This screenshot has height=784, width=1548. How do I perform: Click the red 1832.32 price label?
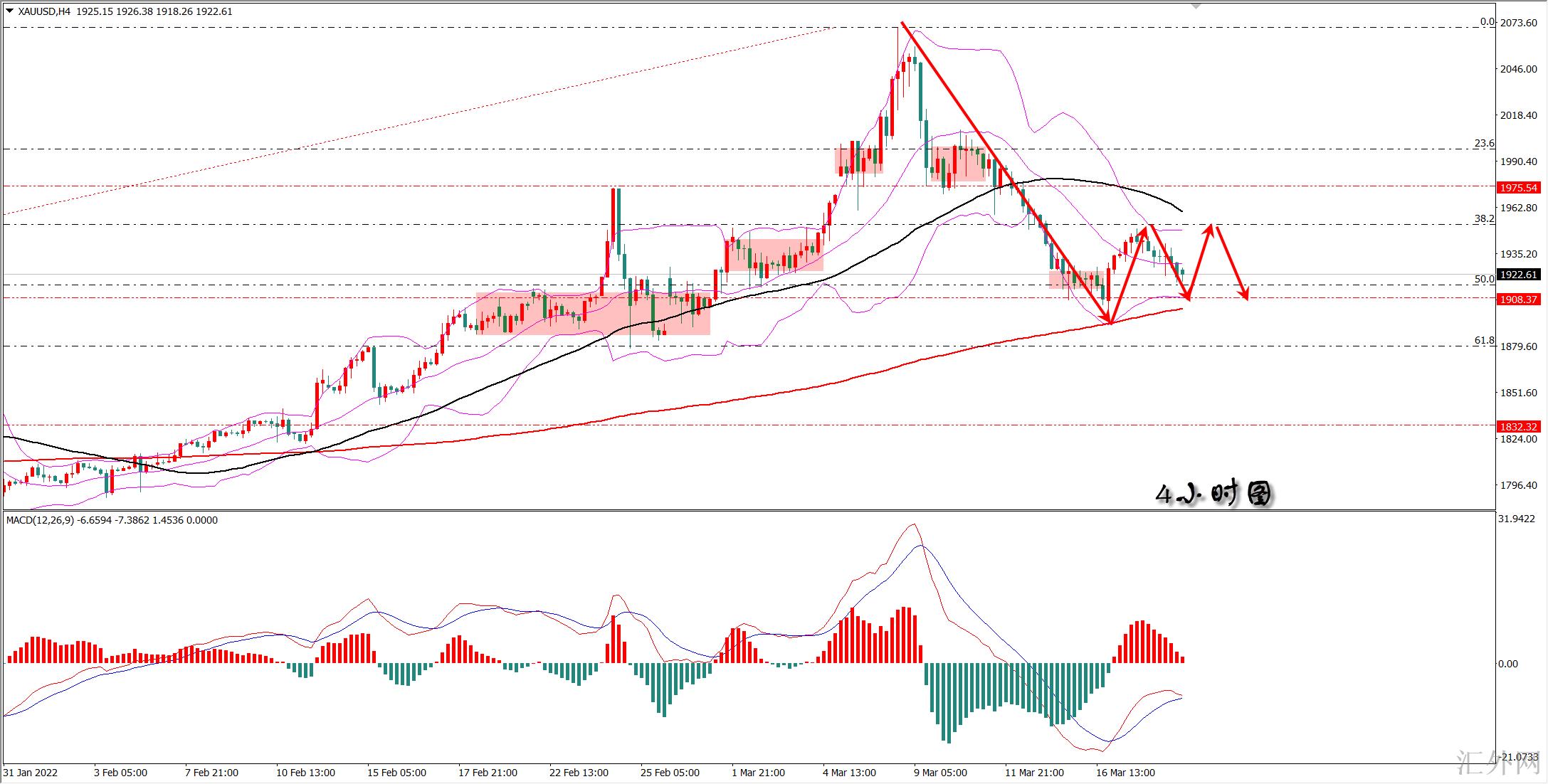click(x=1518, y=427)
